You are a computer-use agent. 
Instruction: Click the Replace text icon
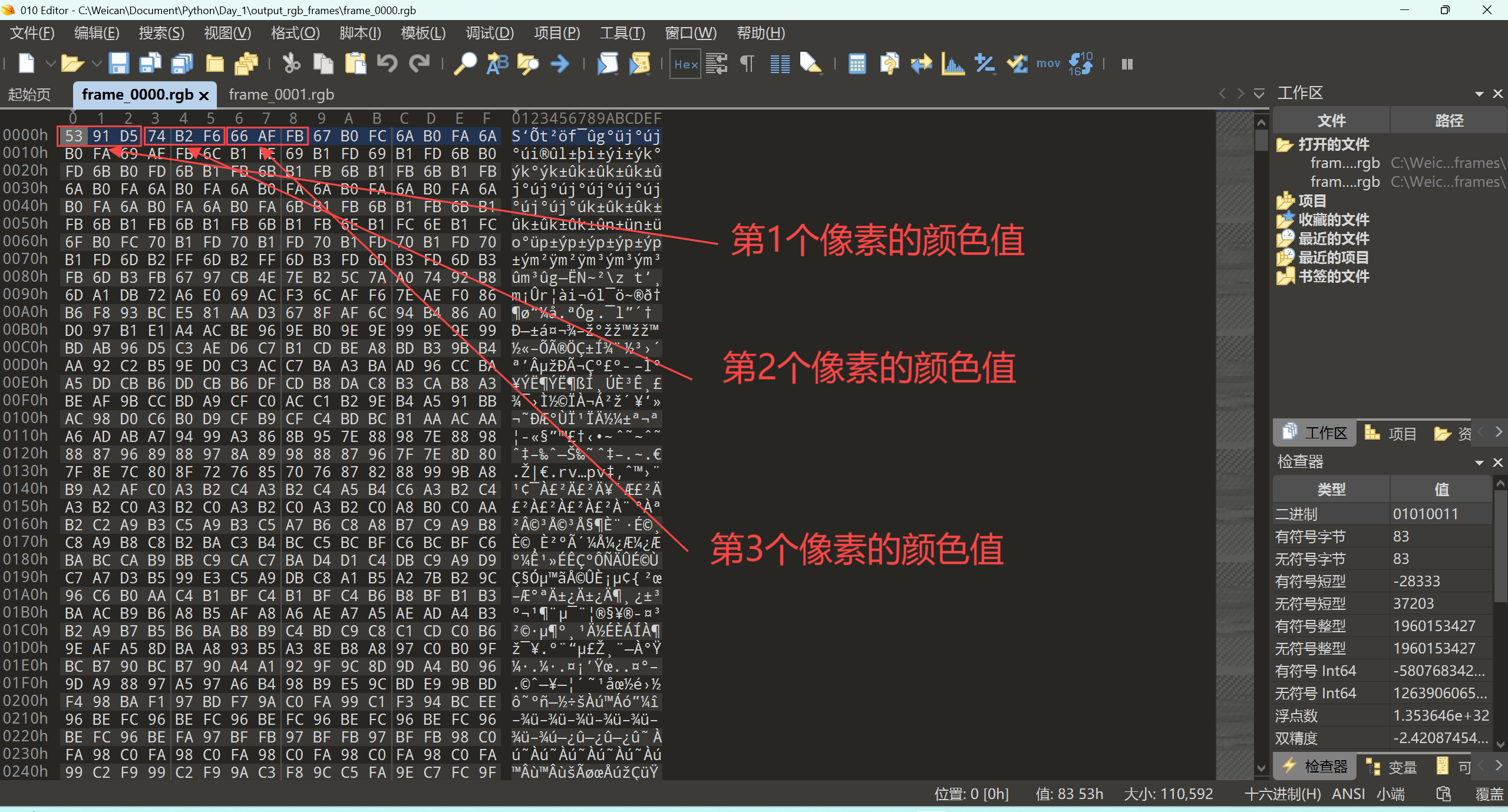(x=497, y=64)
